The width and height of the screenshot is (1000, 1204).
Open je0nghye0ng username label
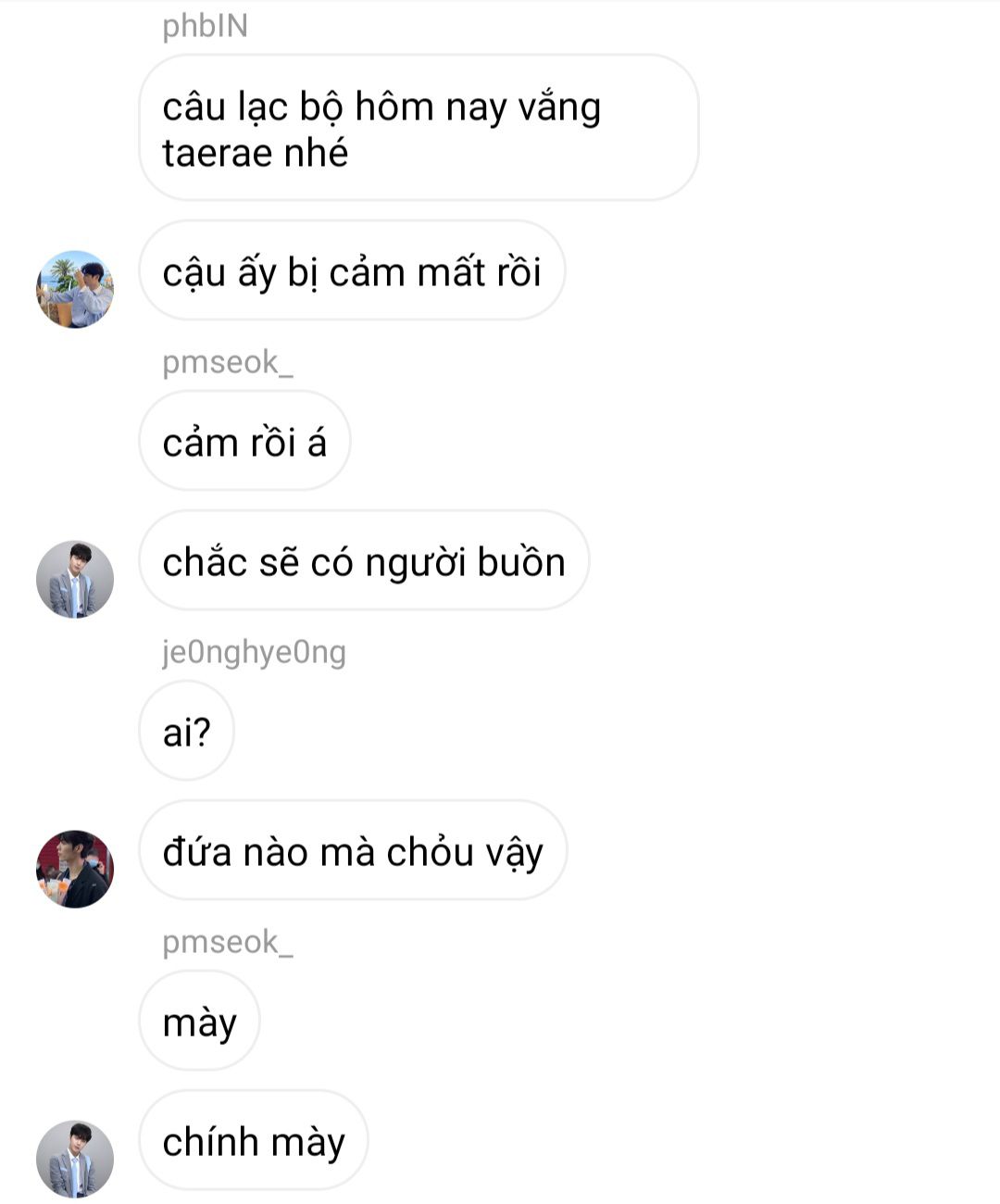coord(254,652)
